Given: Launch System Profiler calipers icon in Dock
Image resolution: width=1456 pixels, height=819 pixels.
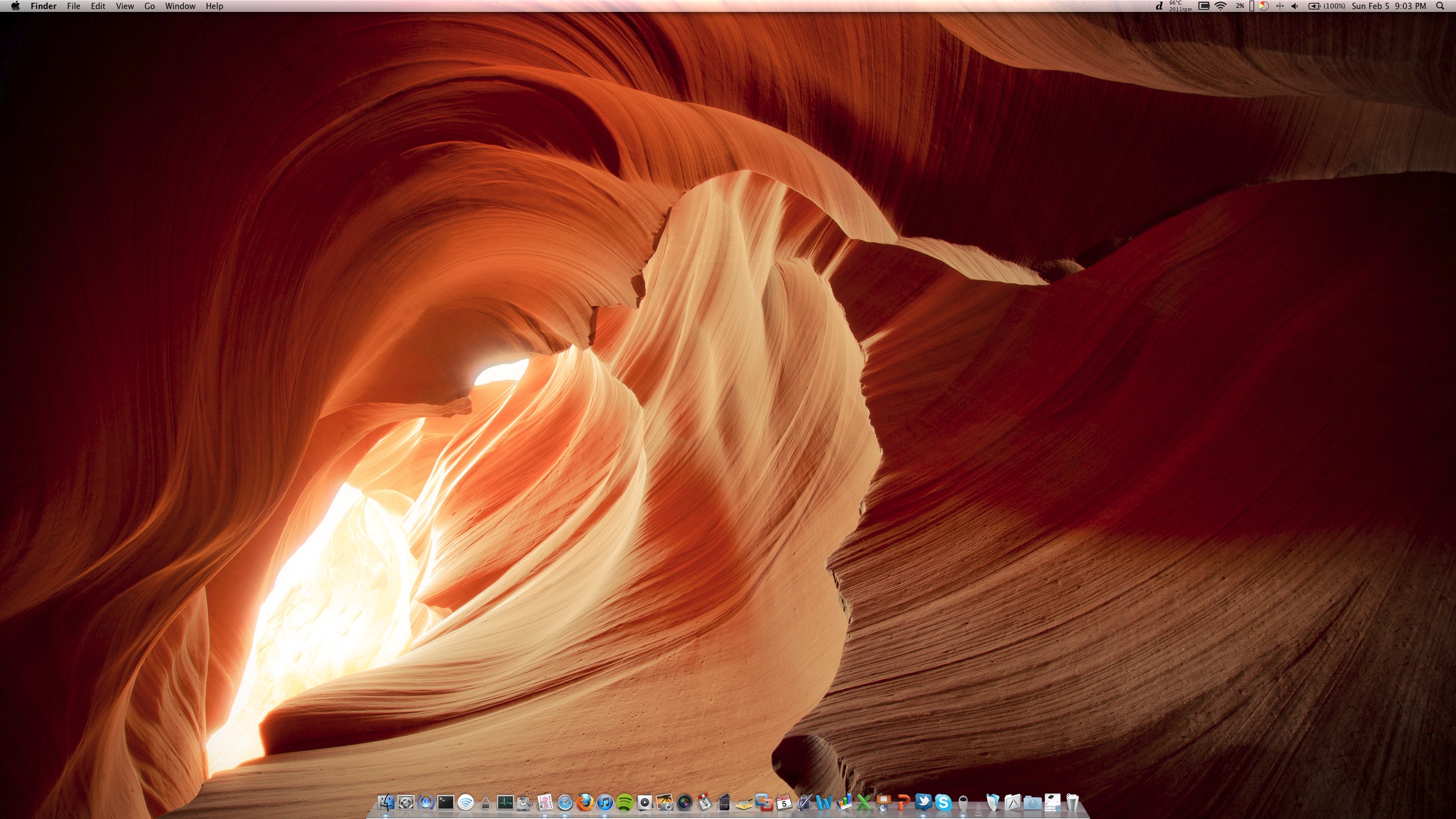Looking at the screenshot, I should (485, 803).
